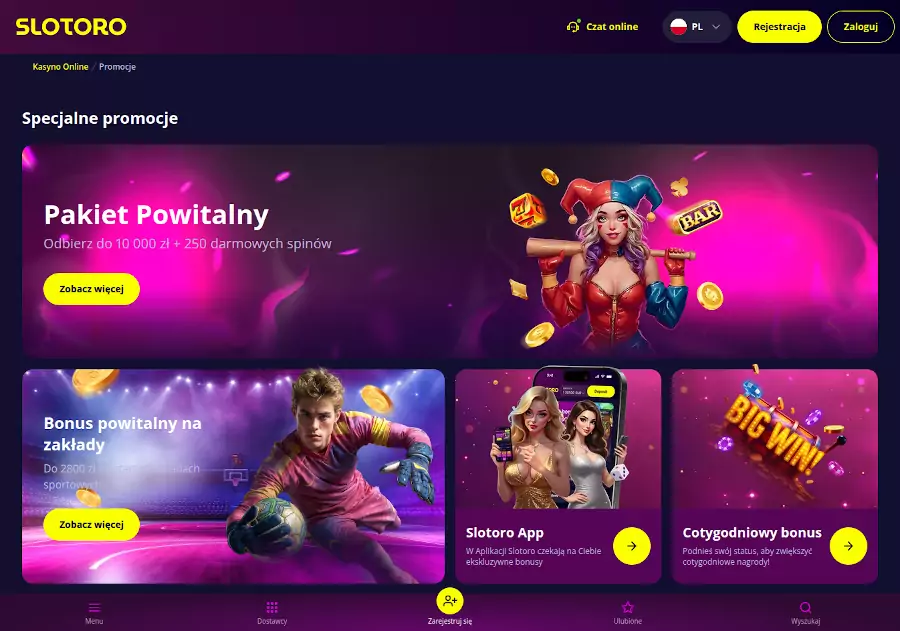This screenshot has width=900, height=631.
Task: Select the Promocje breadcrumb item
Action: [117, 67]
